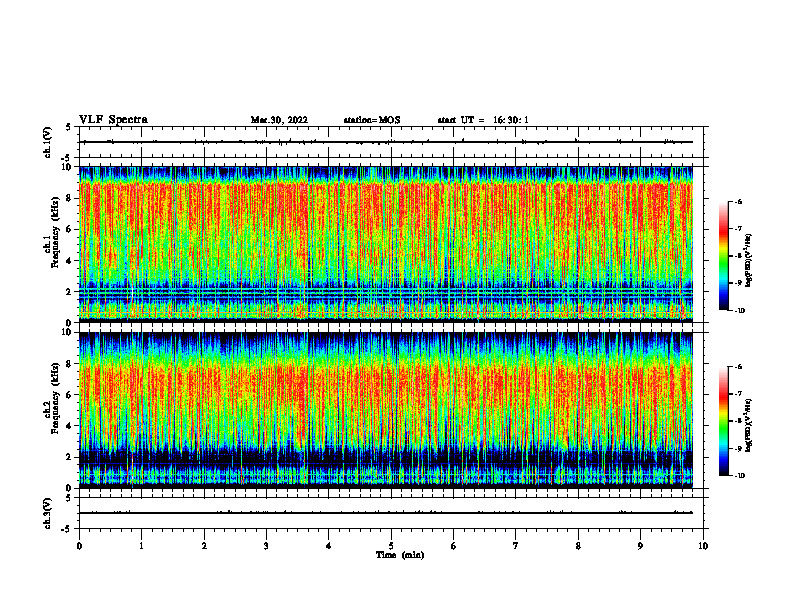This screenshot has width=792, height=612.
Task: Click the time axis tick label '1'
Action: (142, 546)
